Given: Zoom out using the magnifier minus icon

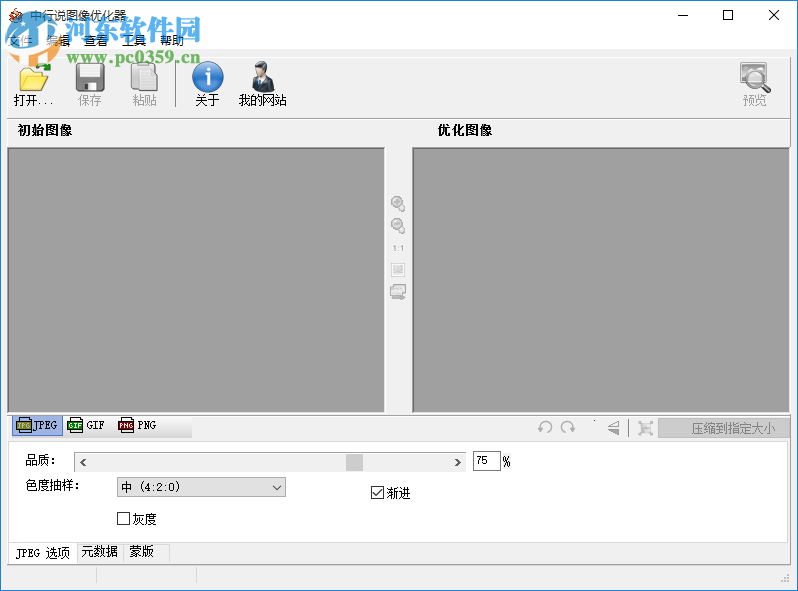Looking at the screenshot, I should coord(398,226).
